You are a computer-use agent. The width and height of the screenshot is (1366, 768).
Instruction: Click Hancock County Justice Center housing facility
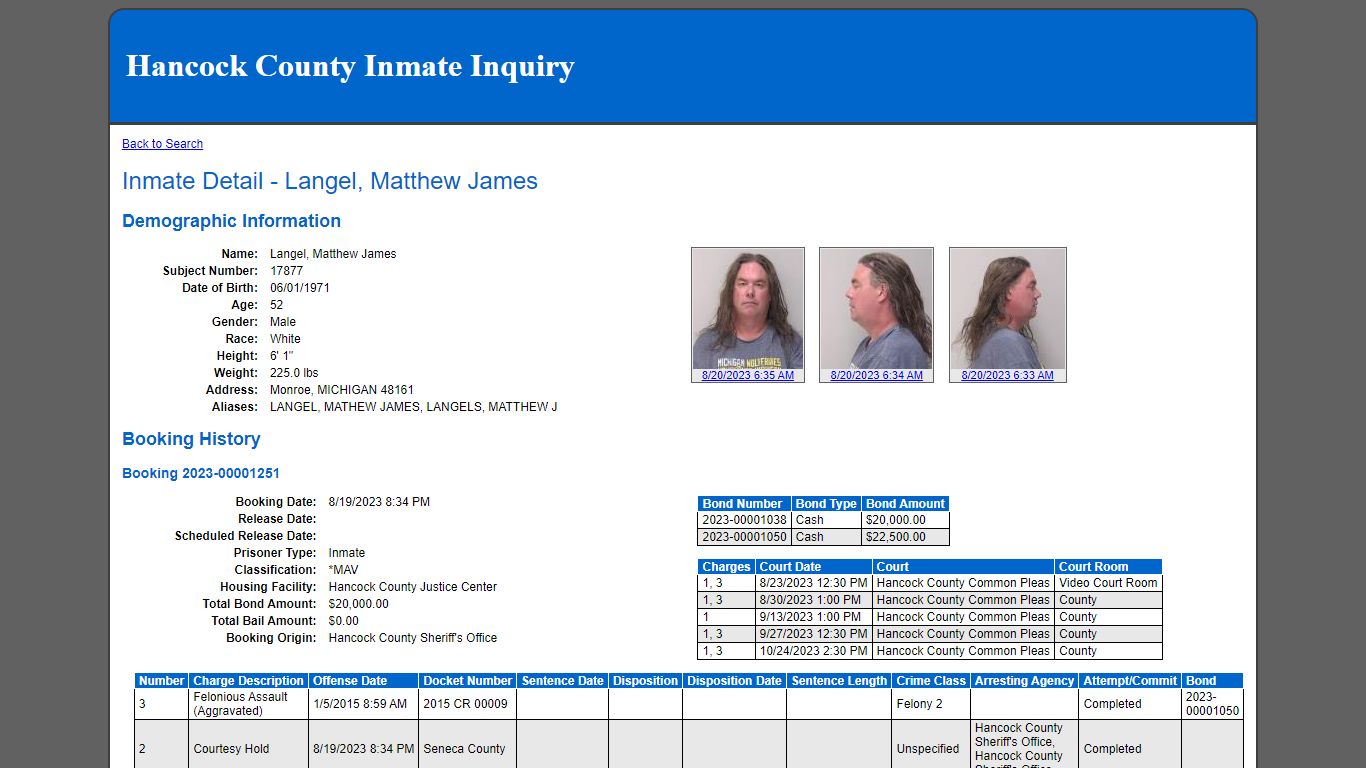pos(412,587)
